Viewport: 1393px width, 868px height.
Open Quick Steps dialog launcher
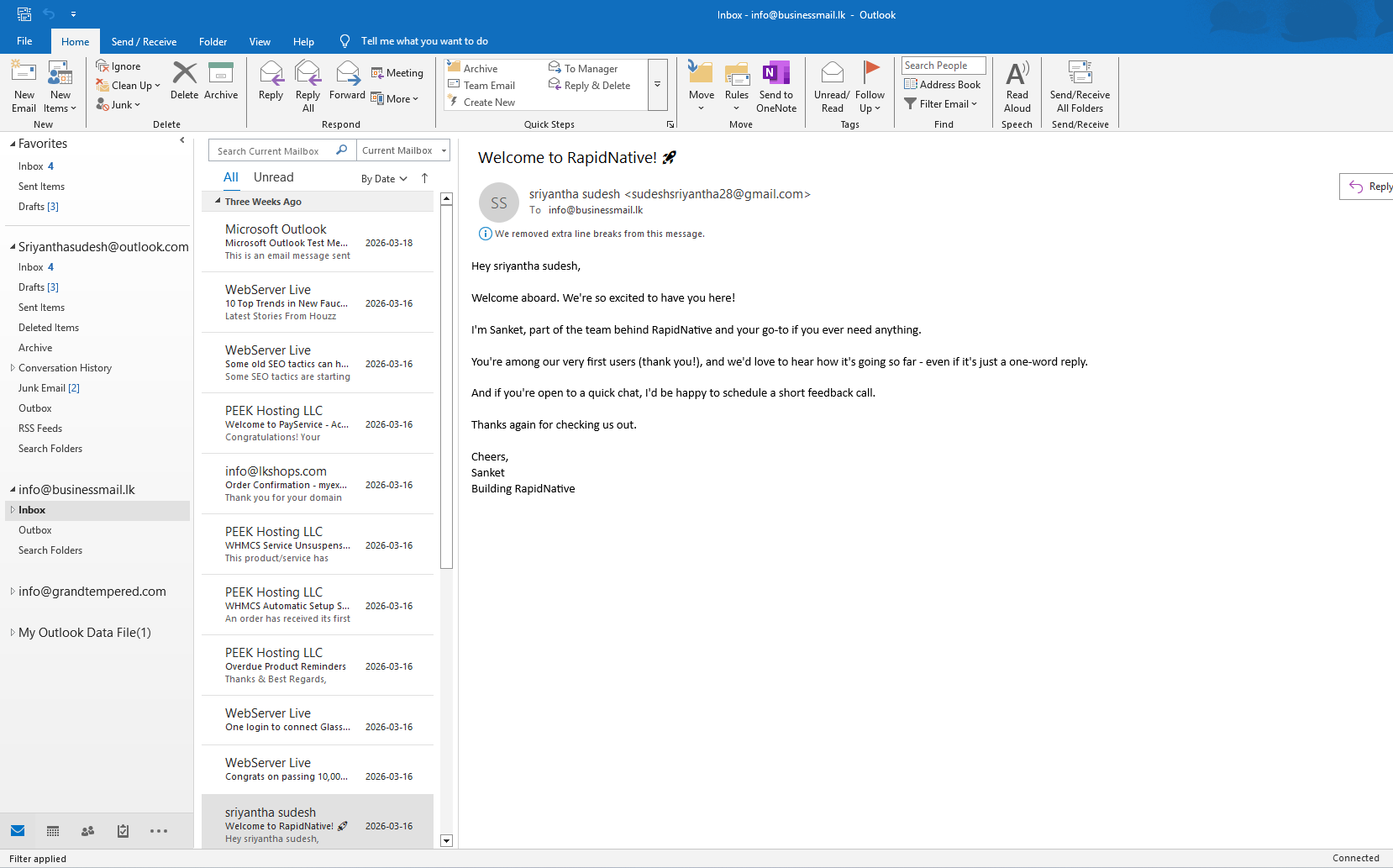(x=670, y=124)
